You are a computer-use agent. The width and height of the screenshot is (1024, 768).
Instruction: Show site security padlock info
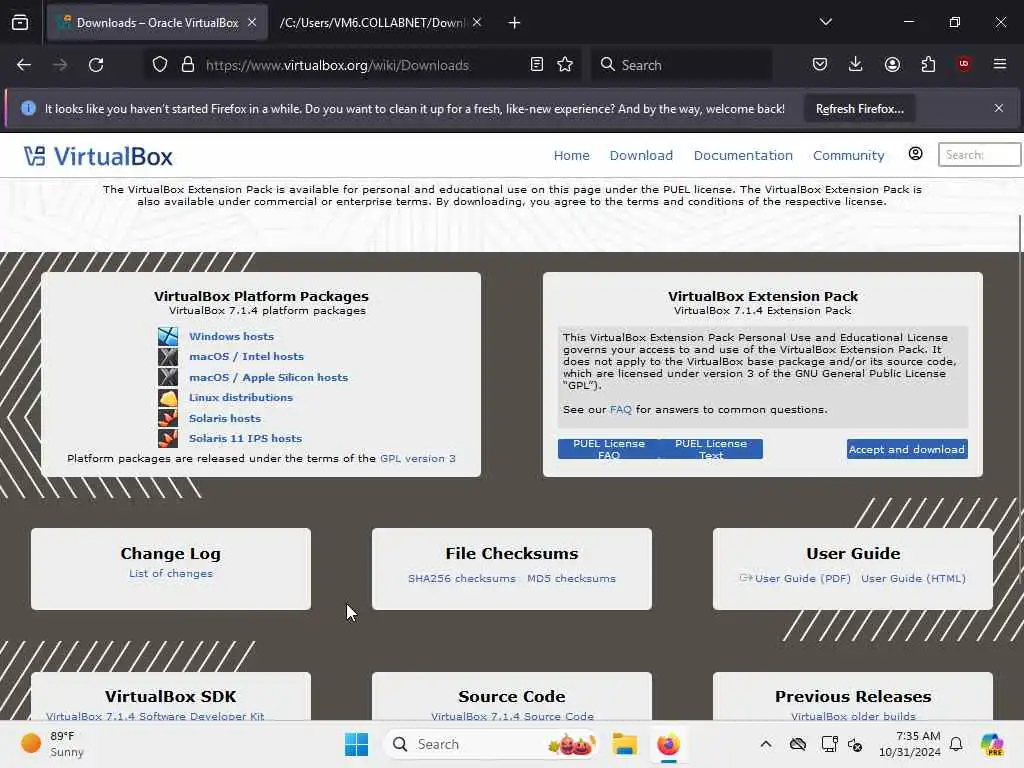pos(188,65)
